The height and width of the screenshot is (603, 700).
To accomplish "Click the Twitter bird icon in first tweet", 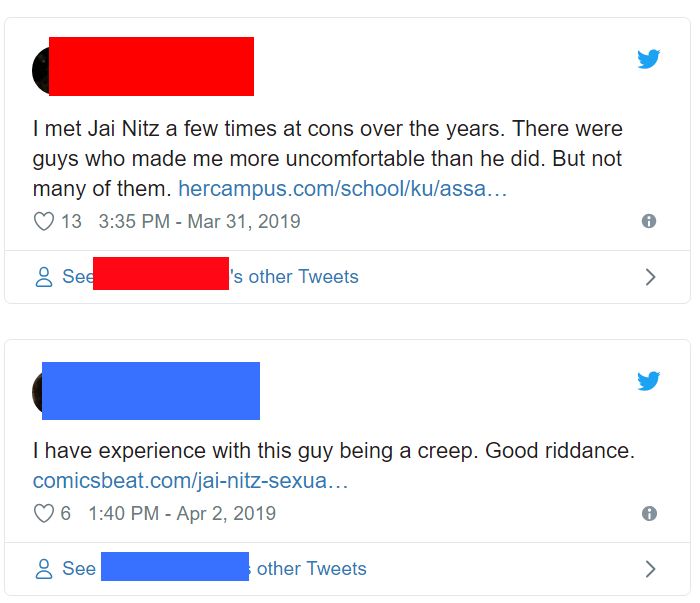I will tap(649, 59).
